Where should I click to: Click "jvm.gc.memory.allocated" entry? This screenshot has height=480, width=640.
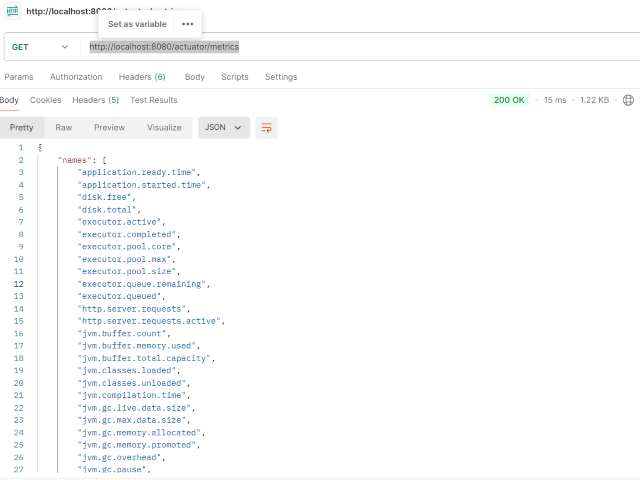(x=139, y=433)
